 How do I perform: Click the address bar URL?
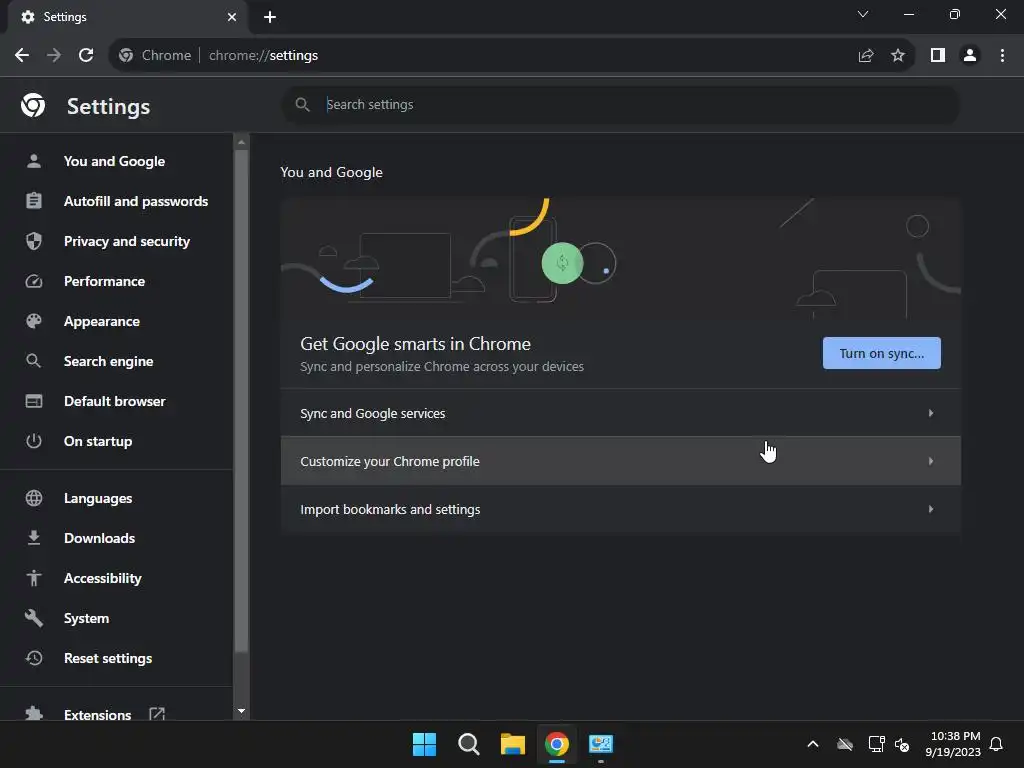[263, 56]
